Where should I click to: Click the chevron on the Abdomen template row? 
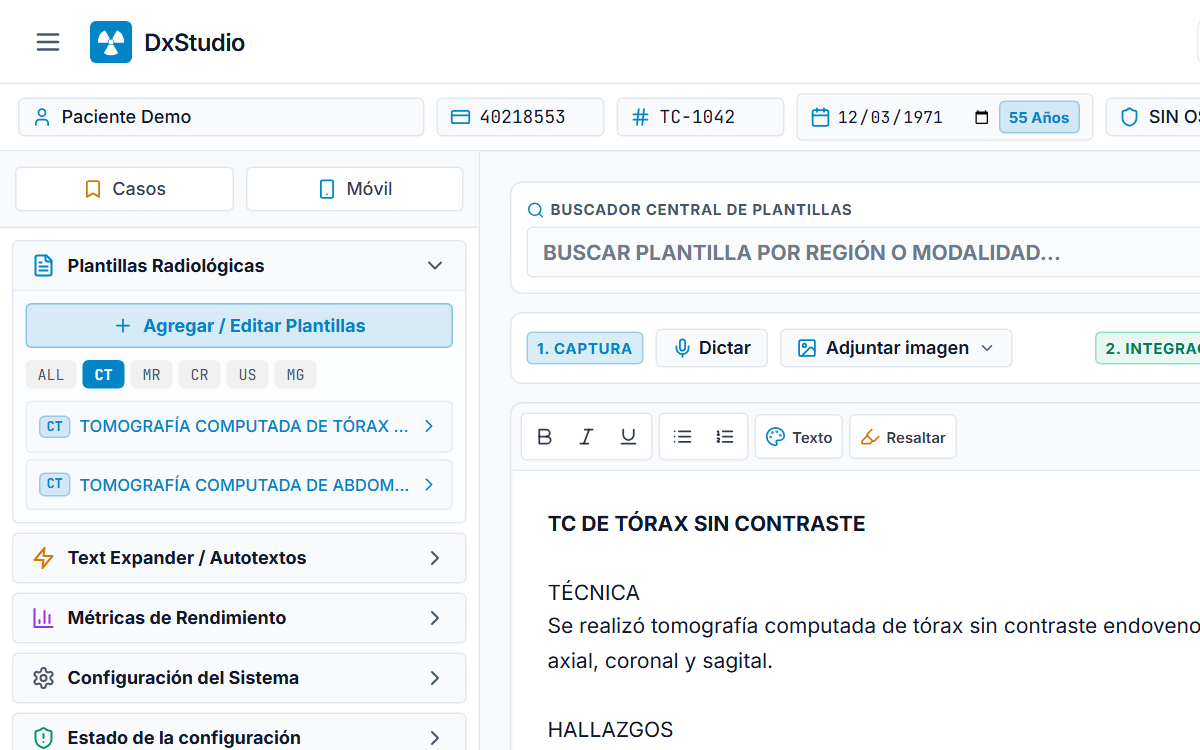(429, 485)
